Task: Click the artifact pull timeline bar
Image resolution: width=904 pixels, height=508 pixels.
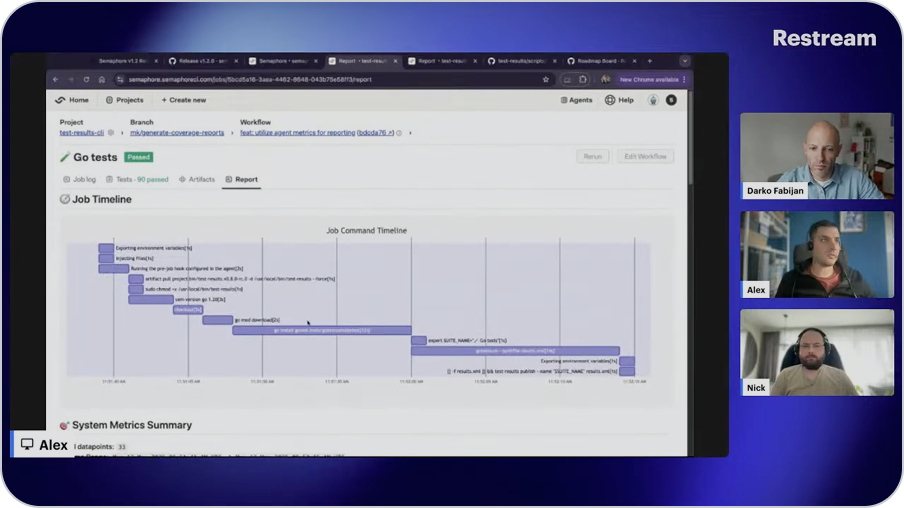Action: (x=136, y=279)
